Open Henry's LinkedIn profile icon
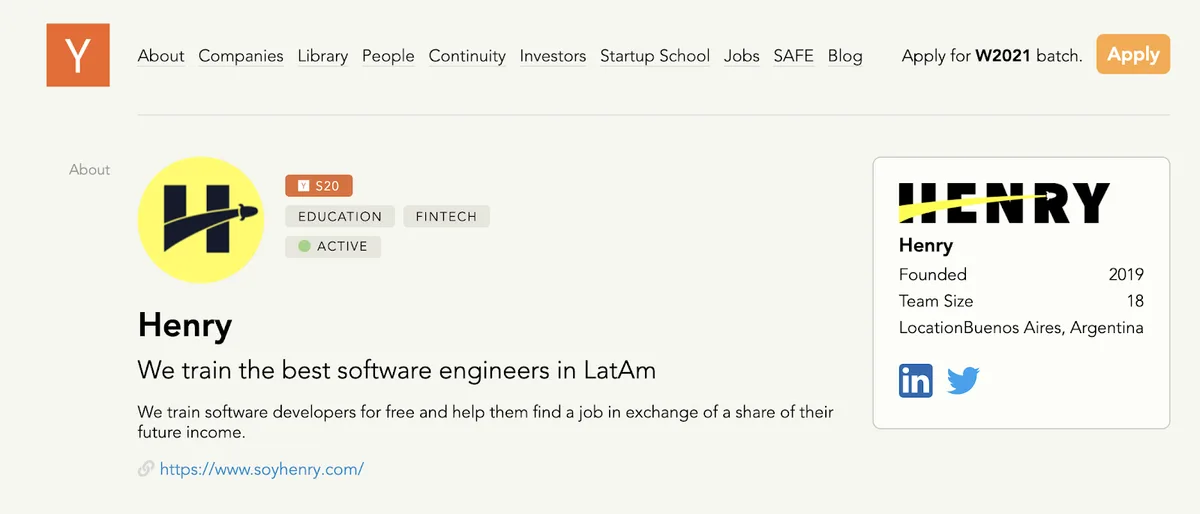Viewport: 1200px width, 514px height. (x=916, y=381)
